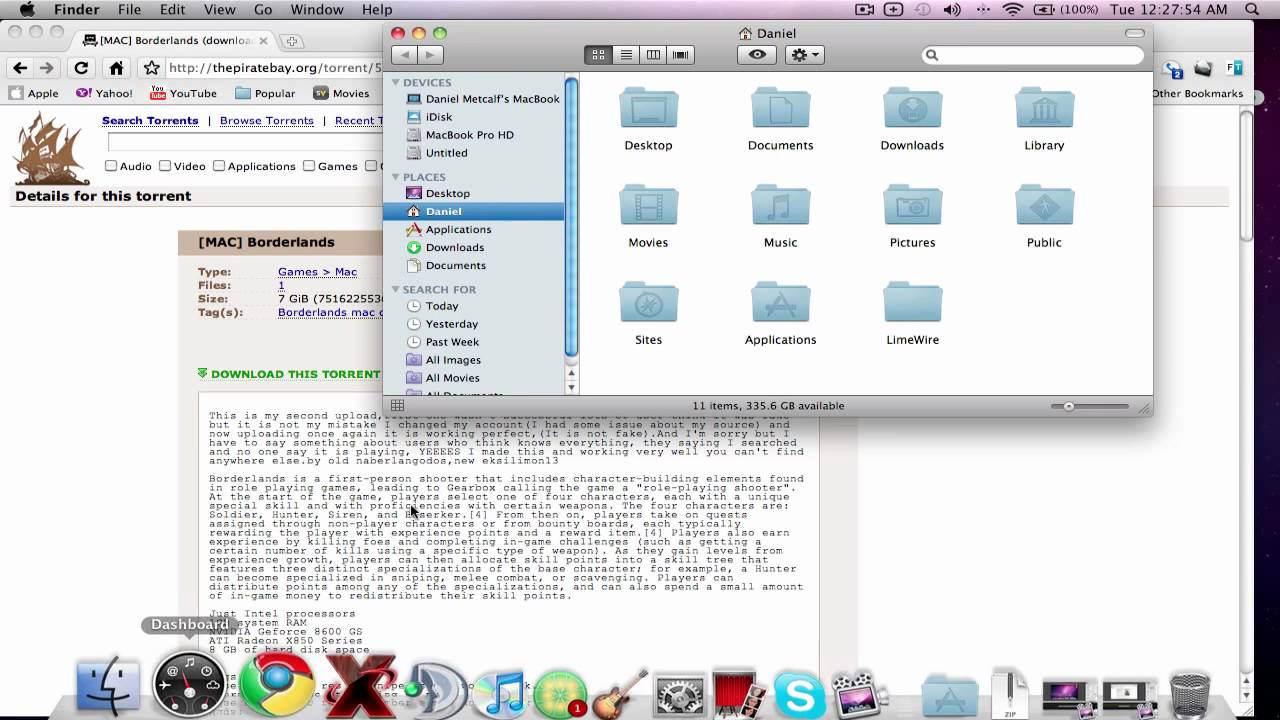Check the Audio checkbox on Pirate Bay
The image size is (1280, 720).
click(x=111, y=166)
